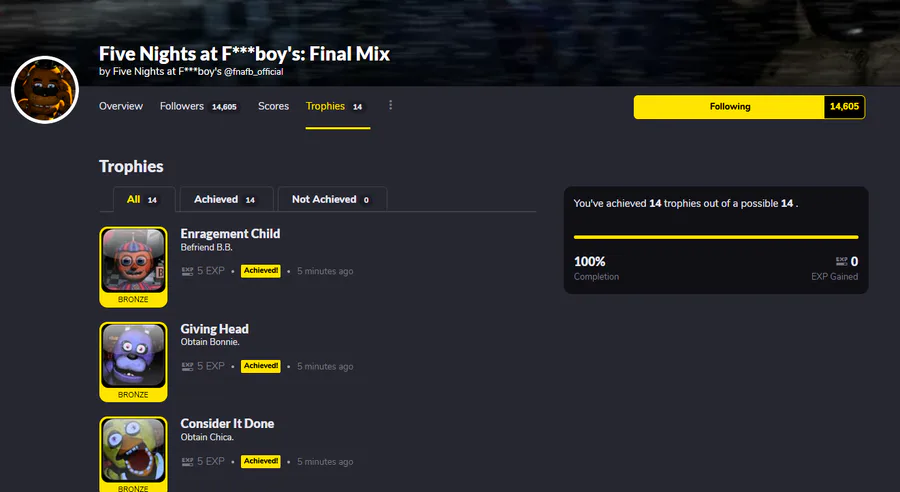
Task: Open the three-dot more options menu
Action: click(391, 106)
